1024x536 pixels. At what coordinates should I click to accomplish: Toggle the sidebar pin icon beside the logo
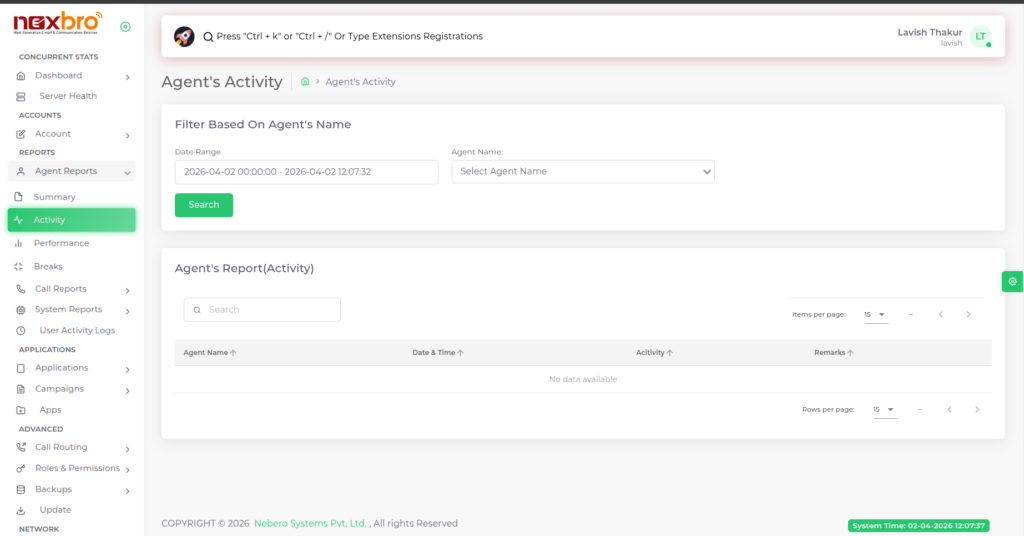[x=125, y=27]
